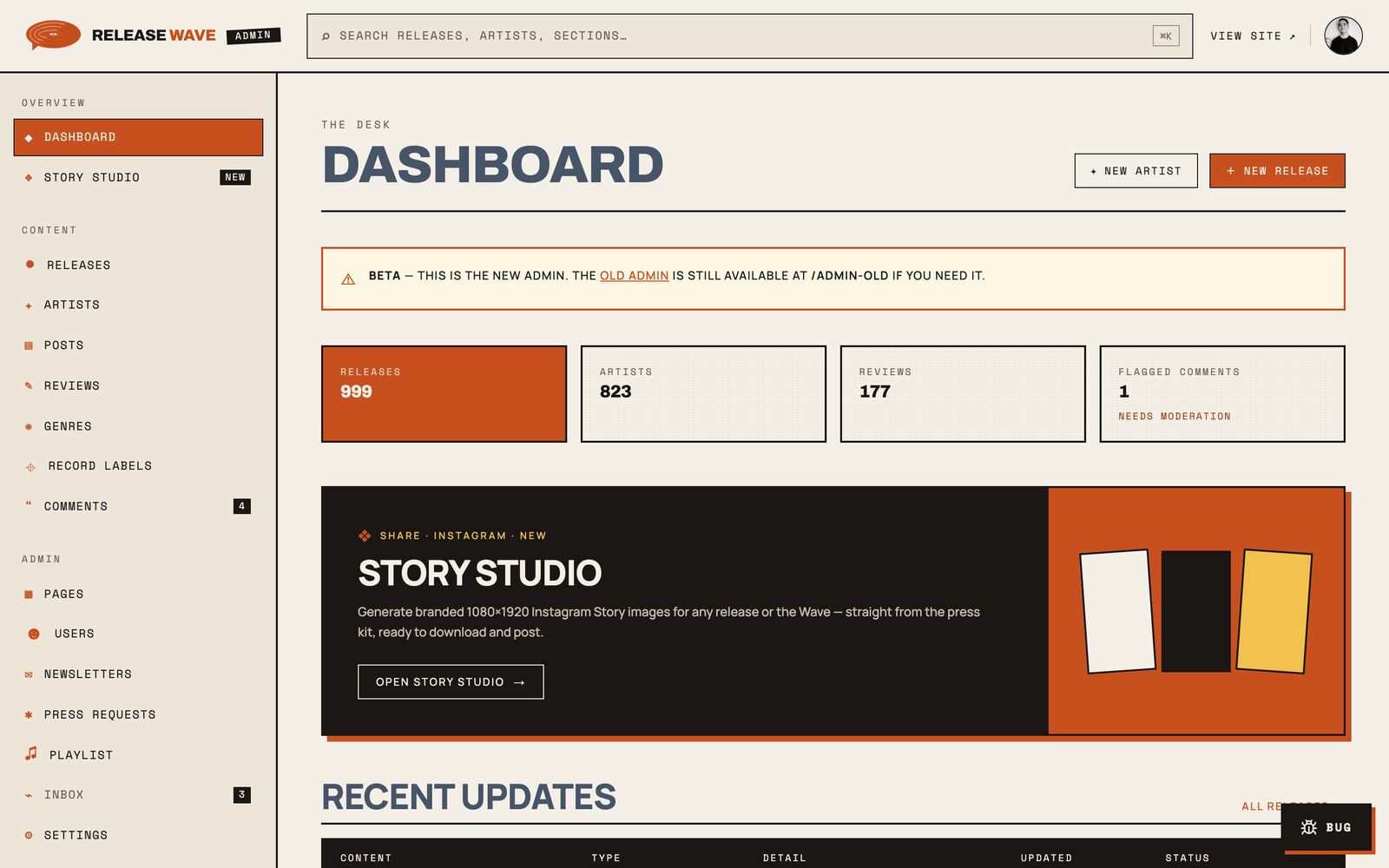Viewport: 1389px width, 868px height.
Task: Click the Dashboard diamond icon
Action: [29, 138]
